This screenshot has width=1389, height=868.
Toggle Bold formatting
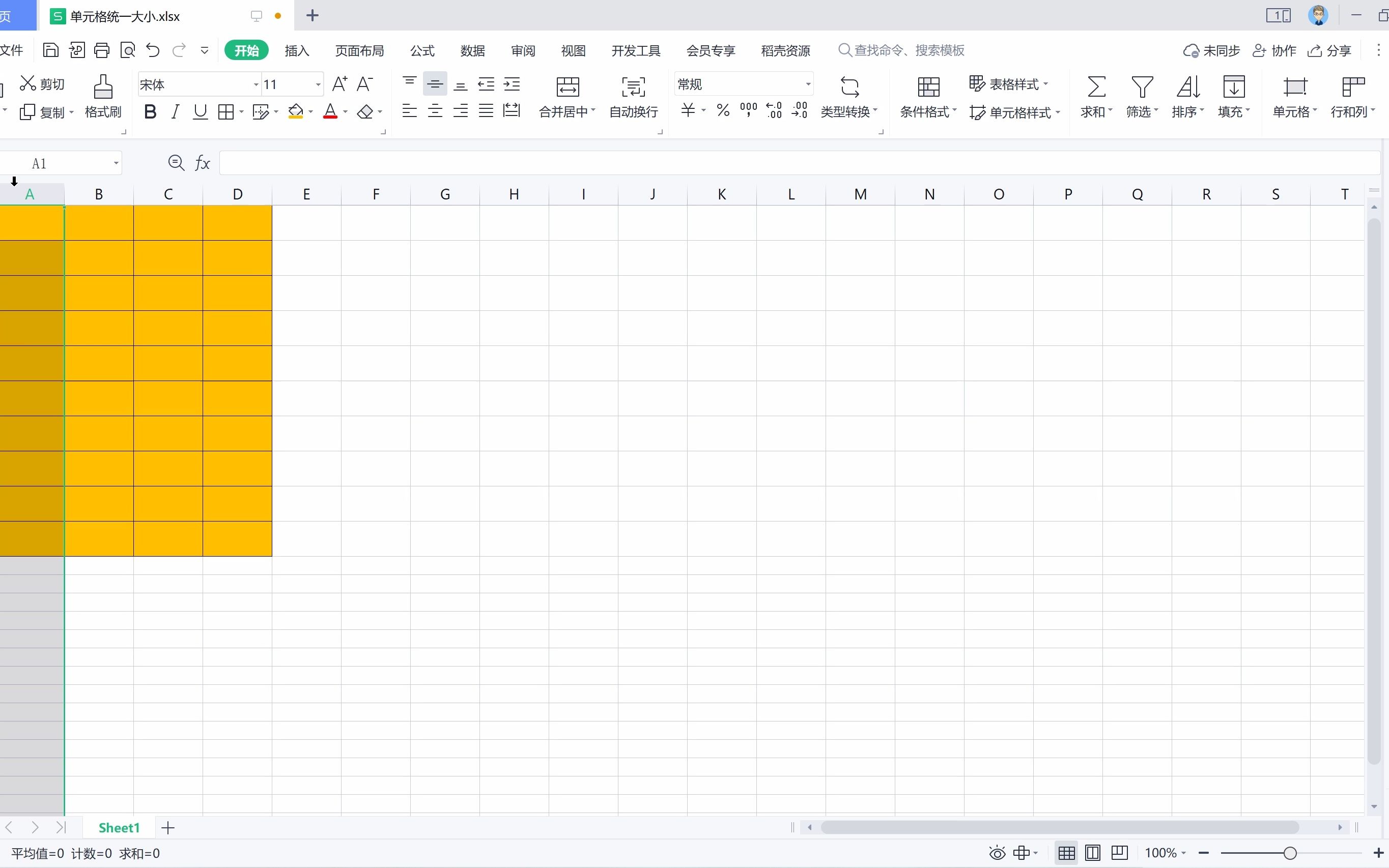click(x=151, y=112)
